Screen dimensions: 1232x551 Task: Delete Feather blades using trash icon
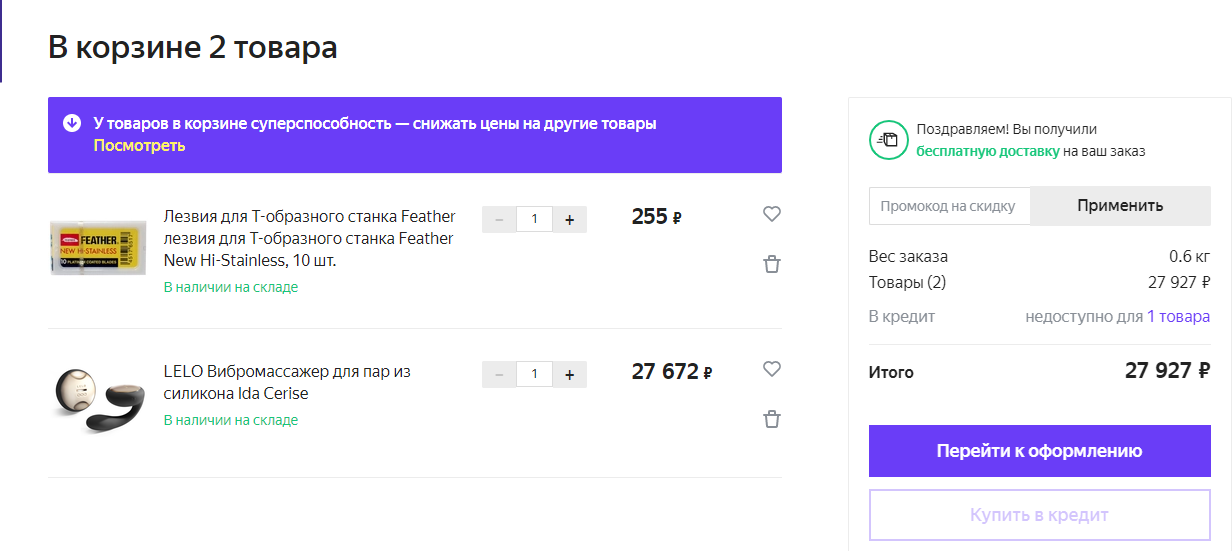(x=771, y=264)
